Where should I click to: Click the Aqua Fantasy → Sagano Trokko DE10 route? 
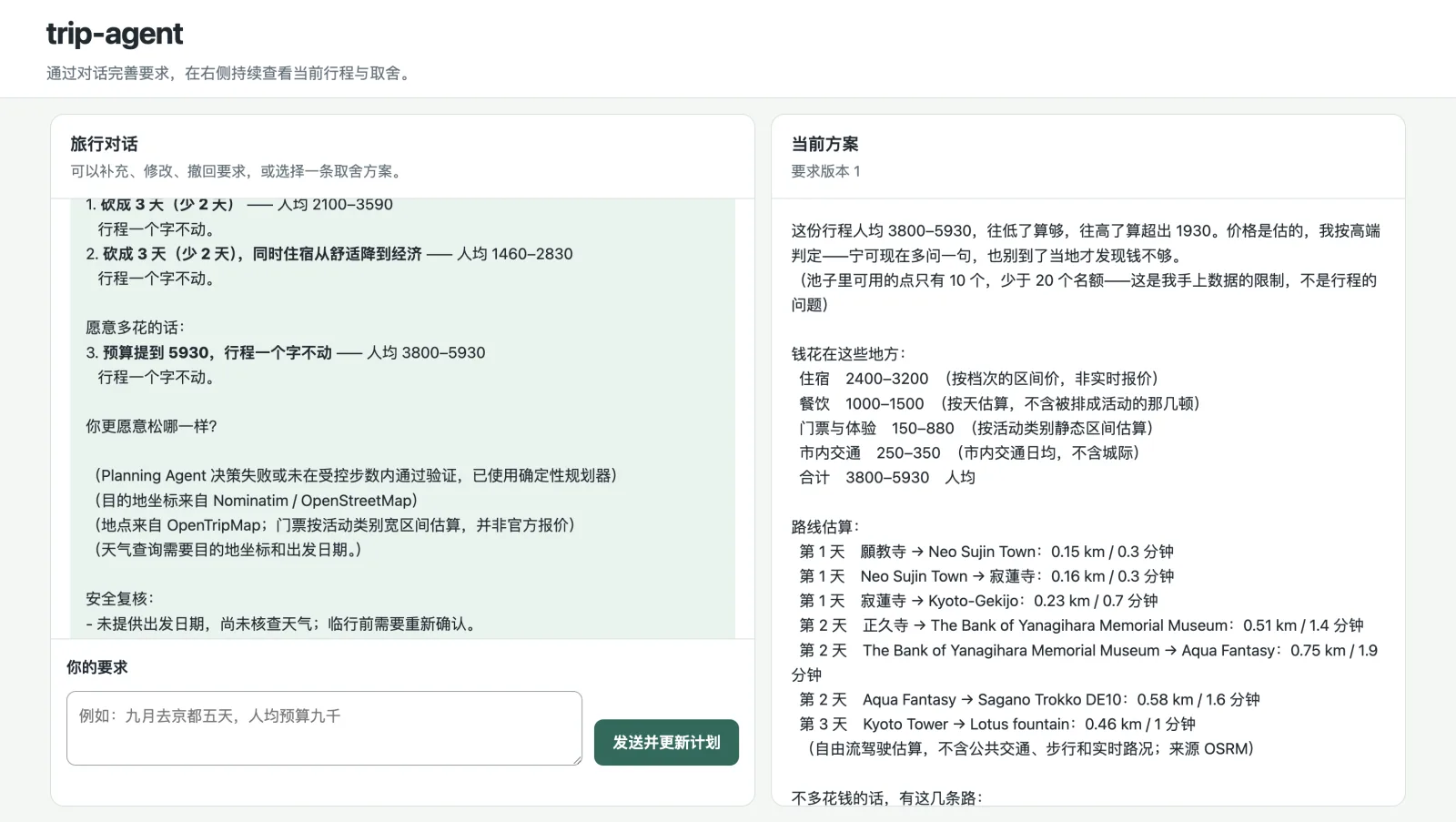tap(1029, 699)
